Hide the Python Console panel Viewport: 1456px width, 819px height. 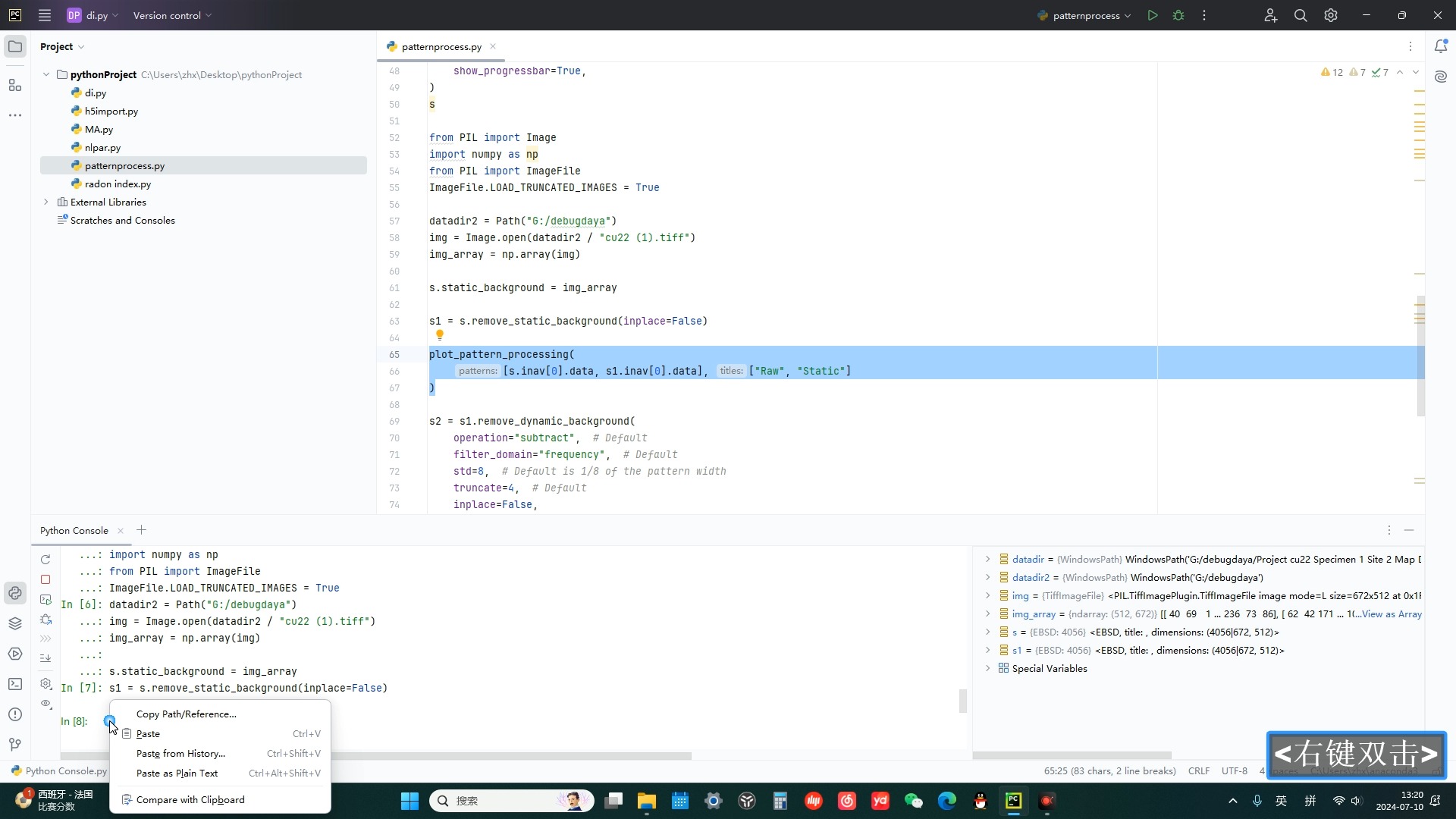(x=1409, y=530)
